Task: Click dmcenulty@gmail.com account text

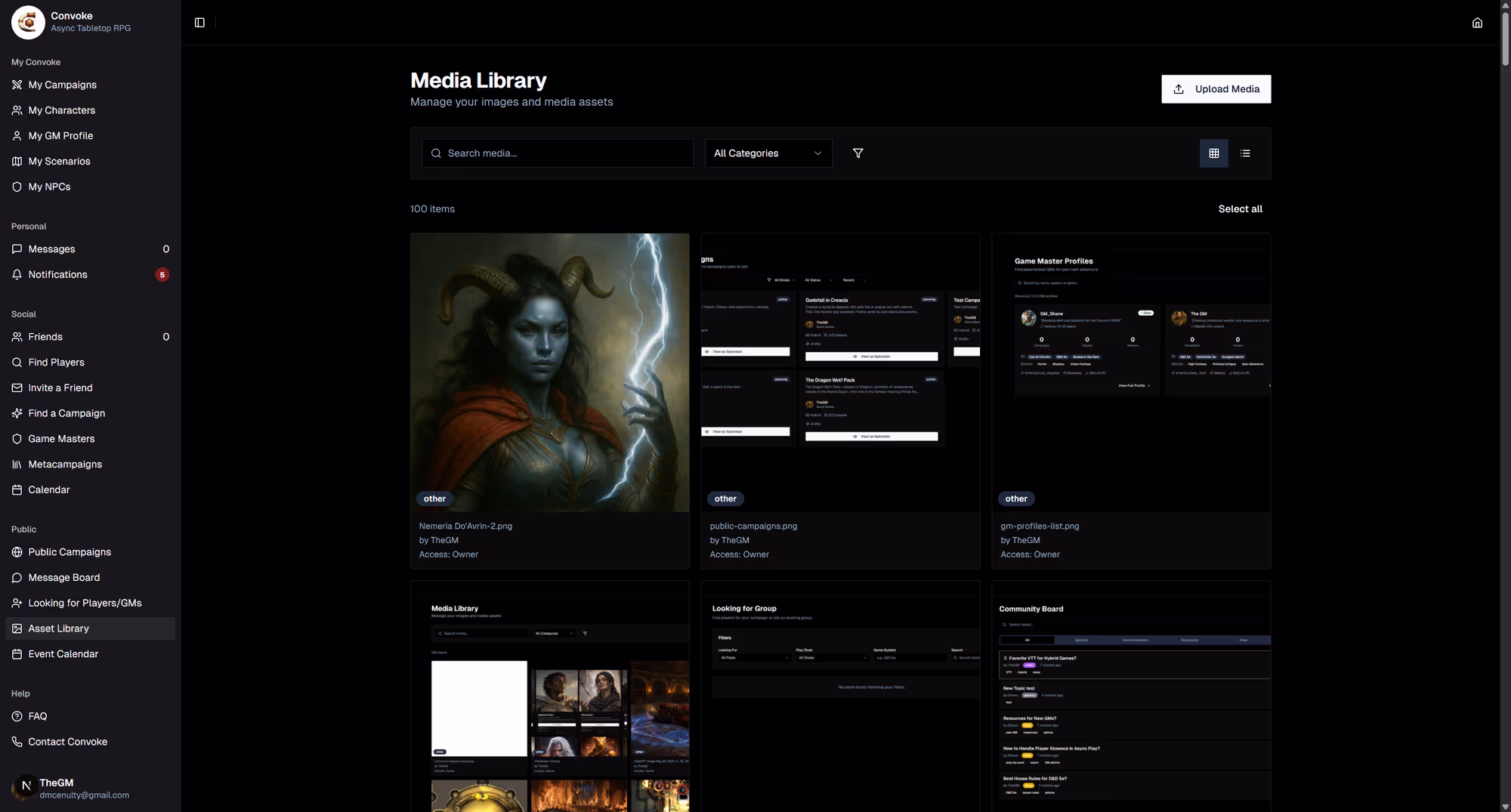Action: point(84,795)
